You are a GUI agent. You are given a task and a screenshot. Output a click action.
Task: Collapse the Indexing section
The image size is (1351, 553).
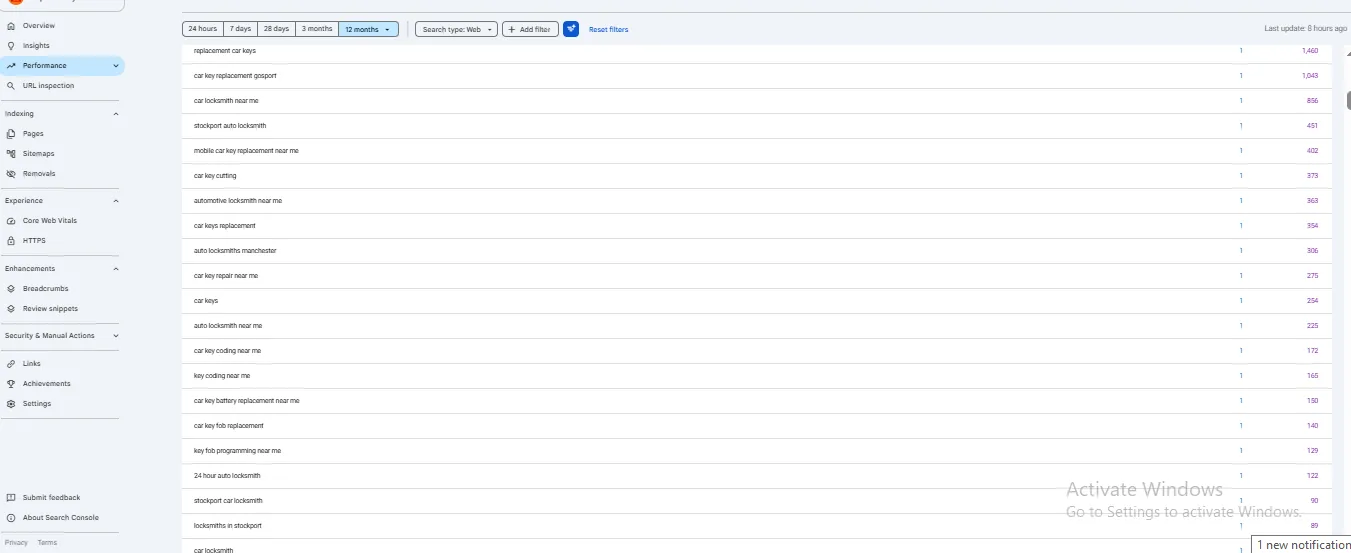point(116,114)
